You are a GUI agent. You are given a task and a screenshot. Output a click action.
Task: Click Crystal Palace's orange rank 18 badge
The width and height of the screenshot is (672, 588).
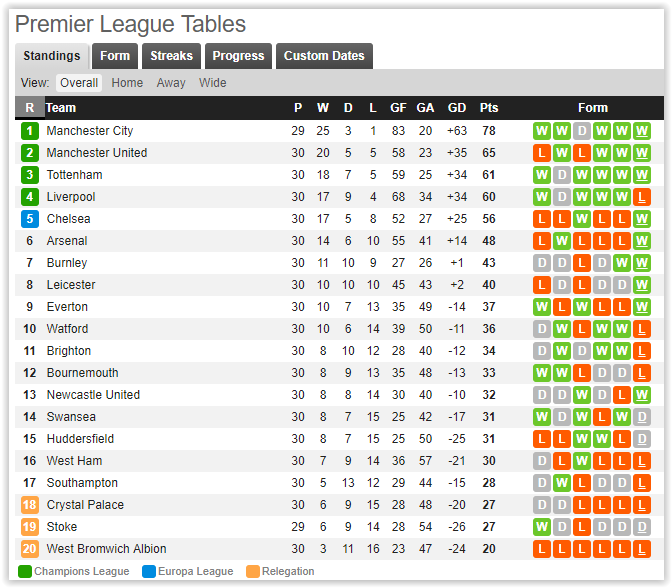(29, 505)
